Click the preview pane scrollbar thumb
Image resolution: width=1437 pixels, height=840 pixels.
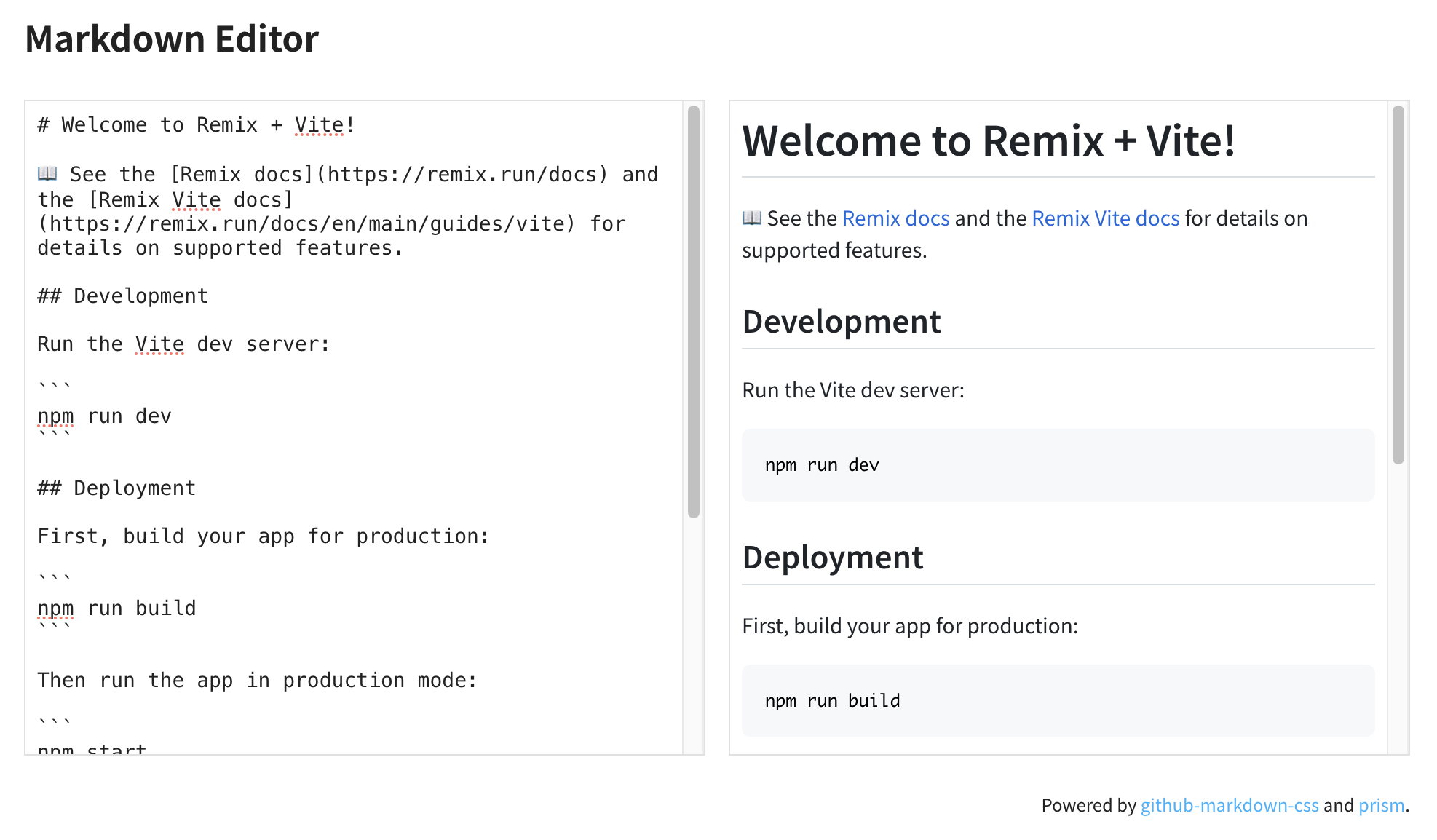[1398, 284]
